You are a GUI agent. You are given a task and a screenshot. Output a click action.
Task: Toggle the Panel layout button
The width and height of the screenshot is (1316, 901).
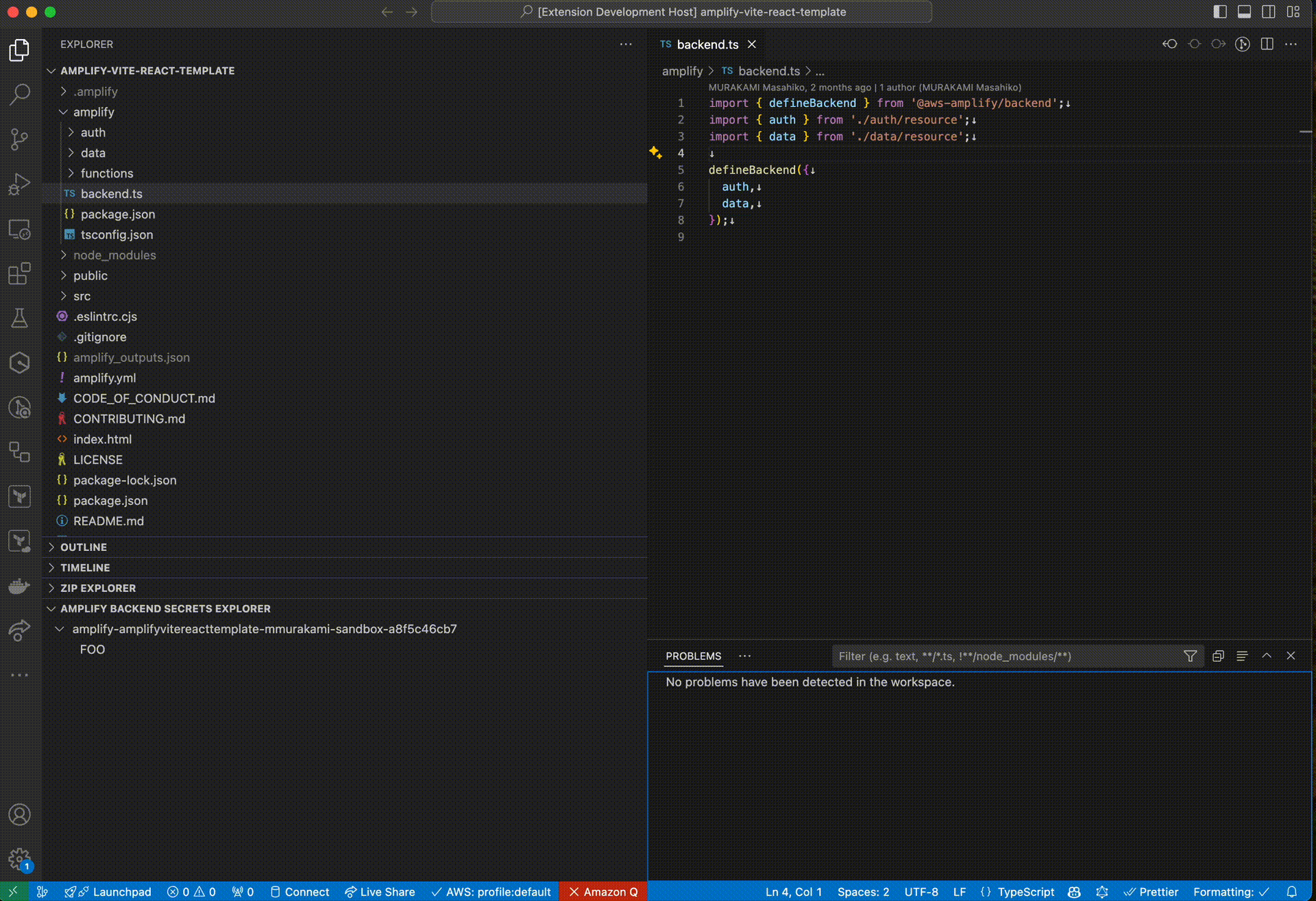point(1244,12)
